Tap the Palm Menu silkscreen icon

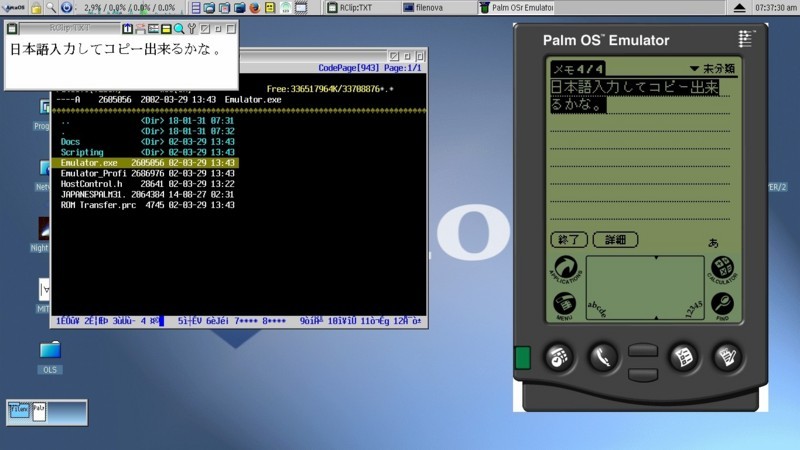[x=564, y=305]
